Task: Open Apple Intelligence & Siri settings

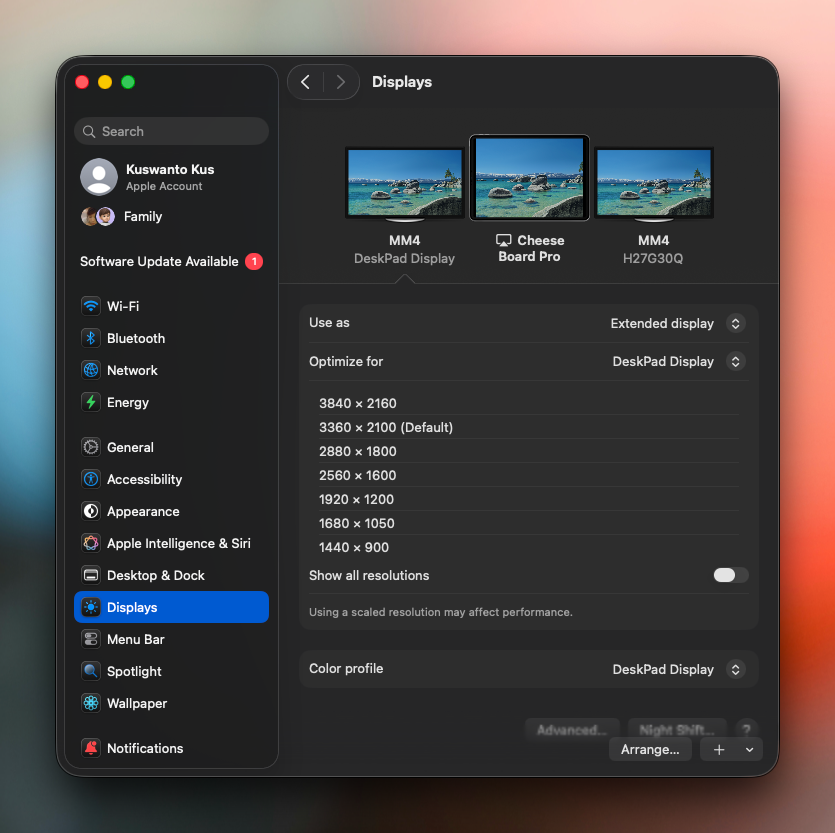Action: coord(171,543)
